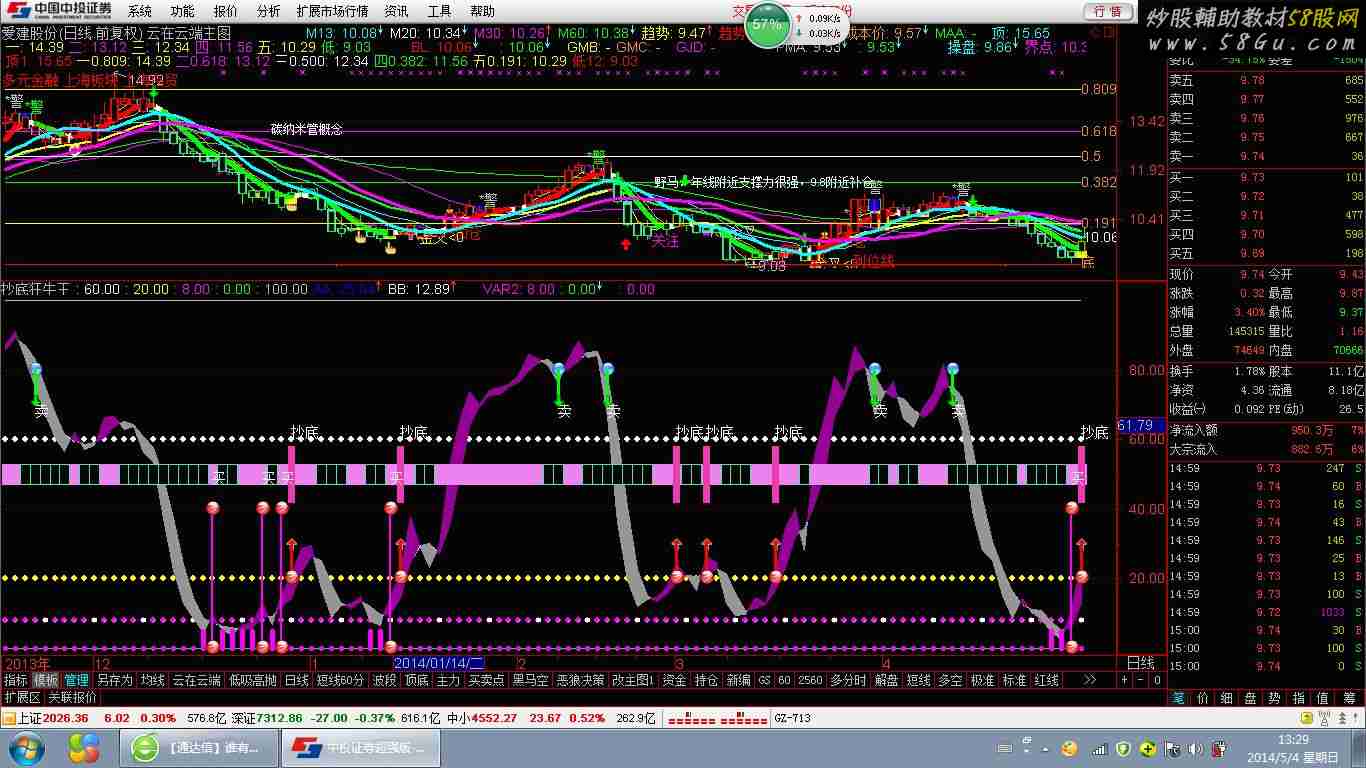The width and height of the screenshot is (1366, 768).
Task: Click the 行情 button at top right
Action: coord(1107,11)
